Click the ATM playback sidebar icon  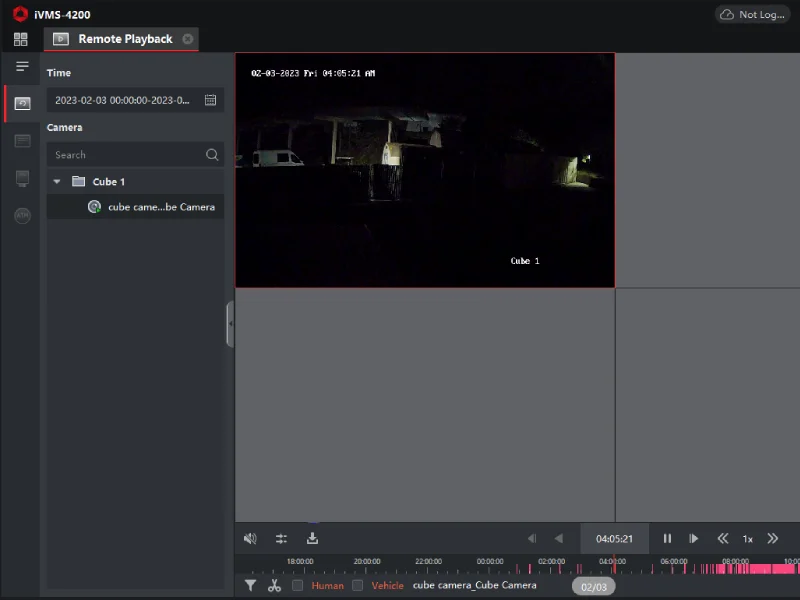coord(22,215)
